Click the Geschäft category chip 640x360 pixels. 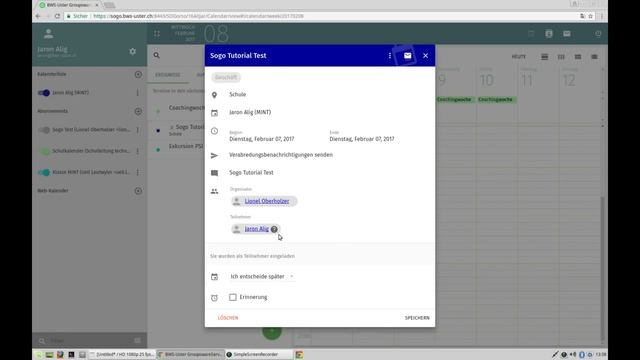[x=226, y=77]
